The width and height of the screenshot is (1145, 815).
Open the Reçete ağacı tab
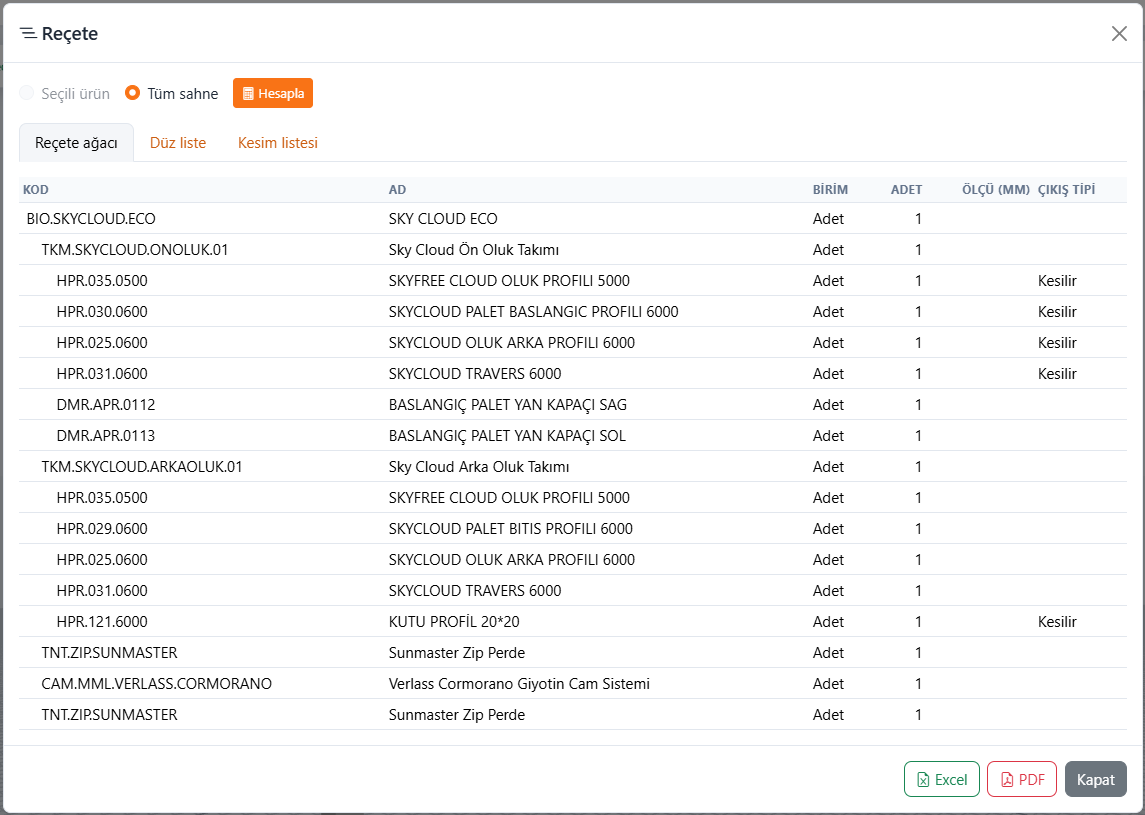coord(77,142)
